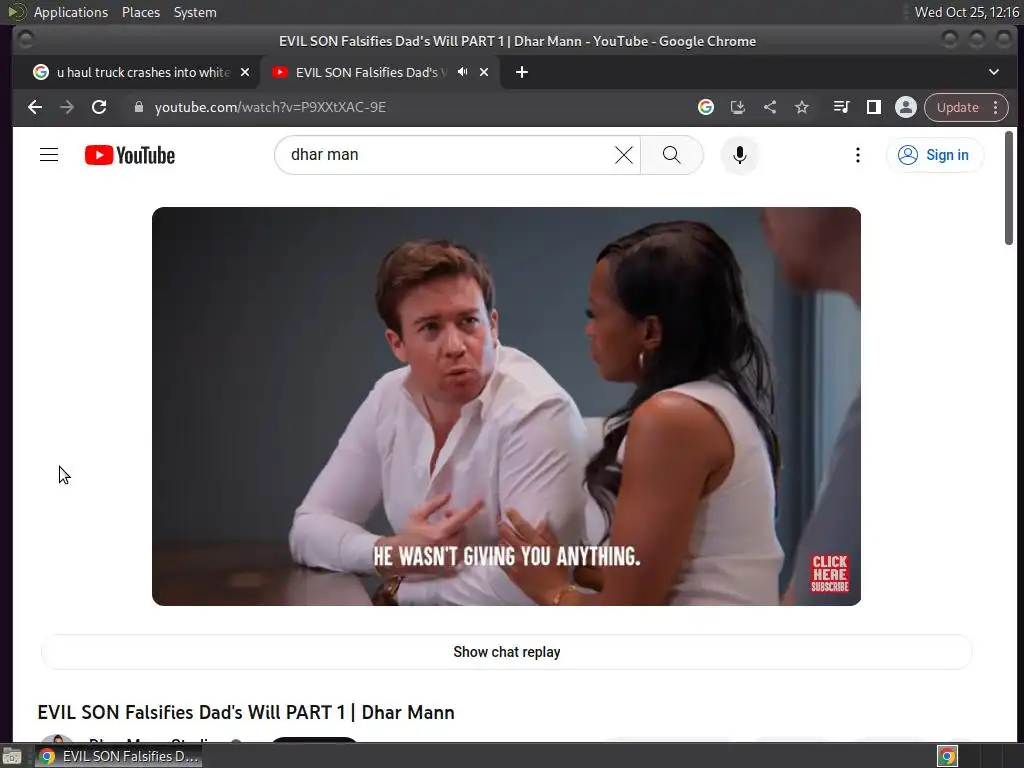Click the browser forward arrow

tap(67, 107)
